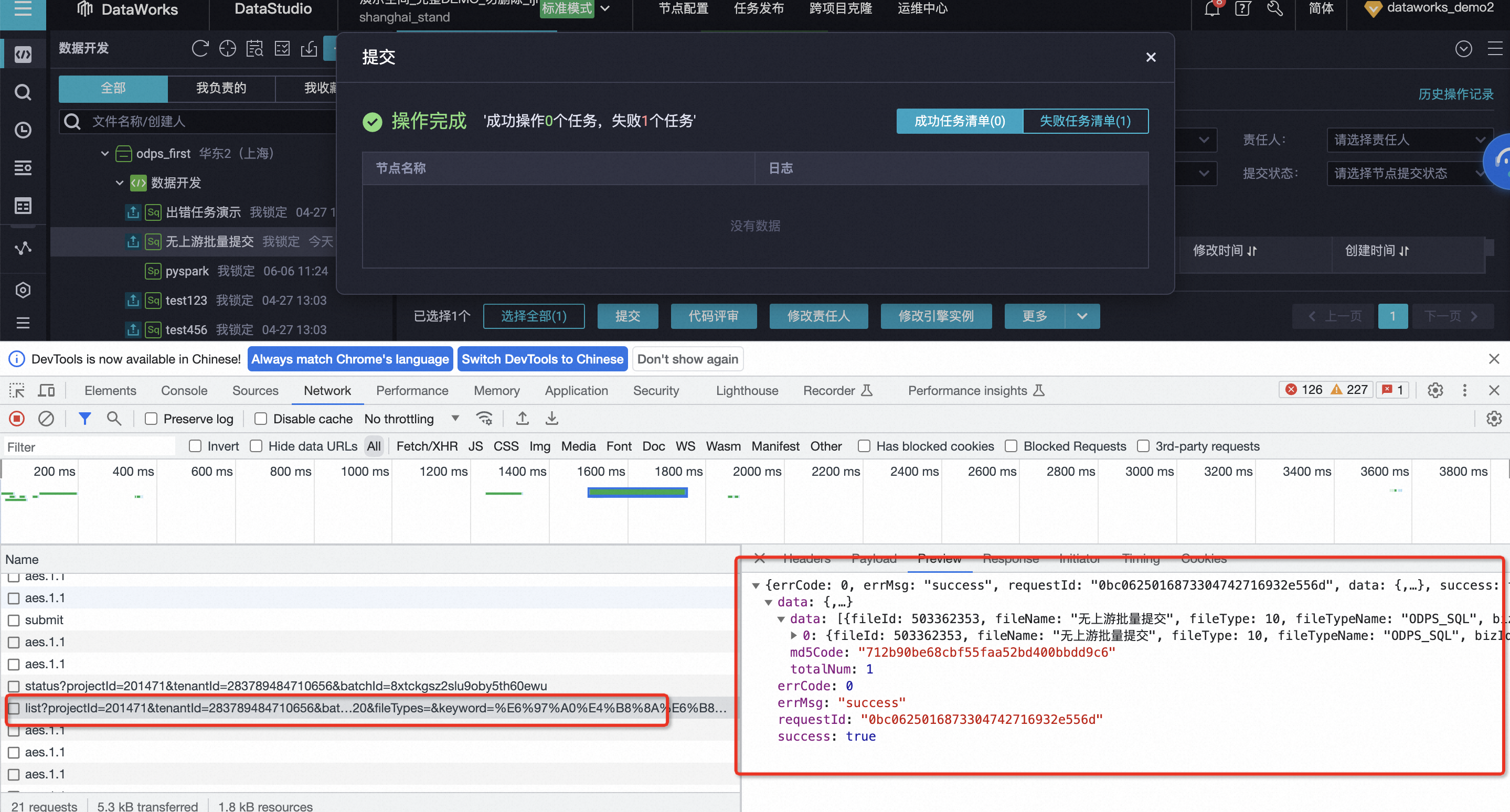Click the export import icon in data toolbar

309,49
